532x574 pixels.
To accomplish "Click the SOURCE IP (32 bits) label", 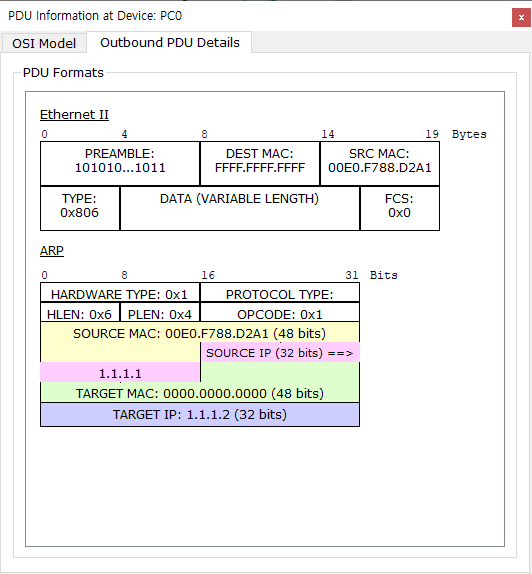I will pyautogui.click(x=280, y=353).
